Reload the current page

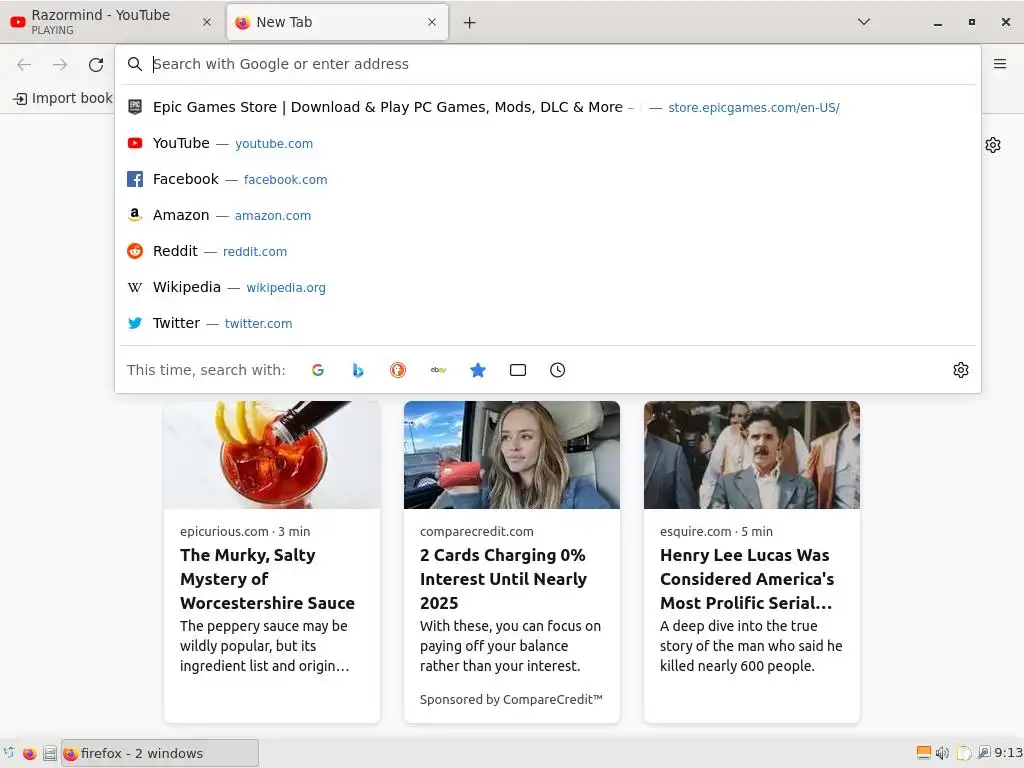(x=96, y=65)
